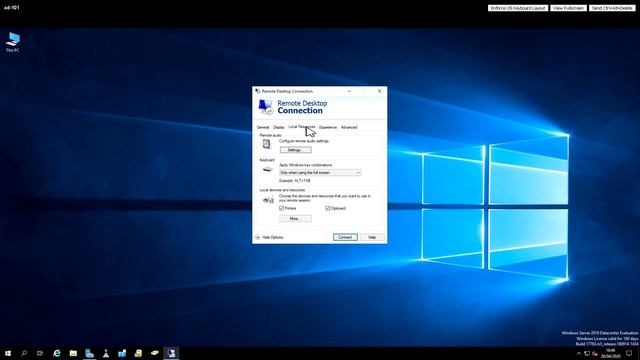This screenshot has height=360, width=640.
Task: Click Remote Desktop Connection title bar icon
Action: tap(258, 91)
